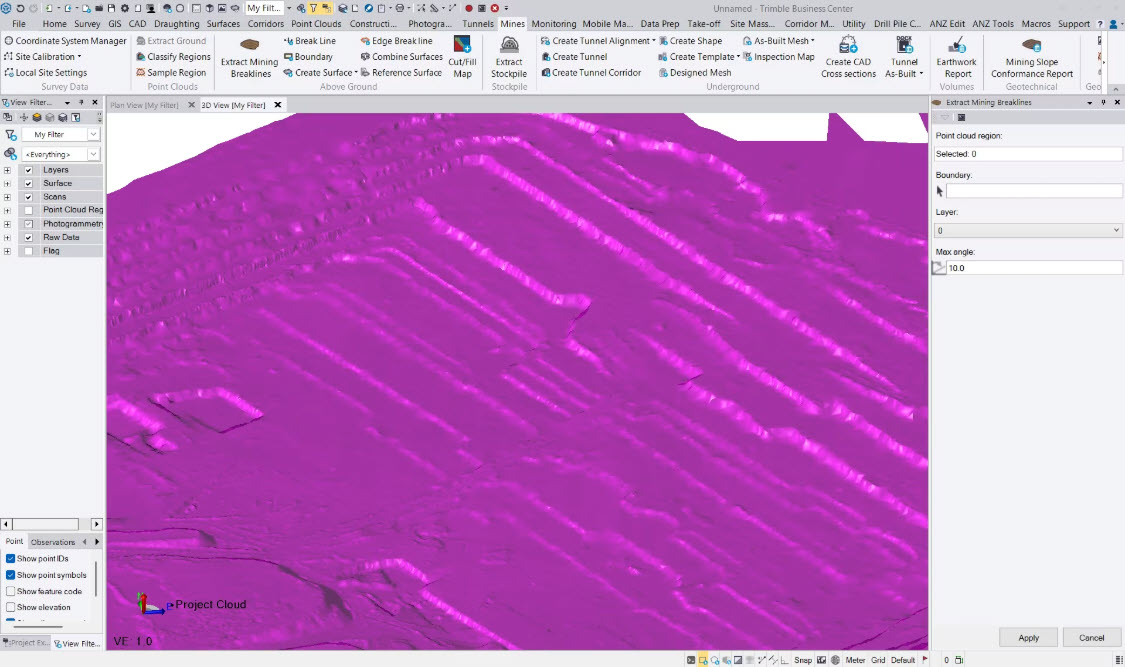
Task: Open Create Tunnel Alignment dropdown arrow
Action: (x=654, y=41)
